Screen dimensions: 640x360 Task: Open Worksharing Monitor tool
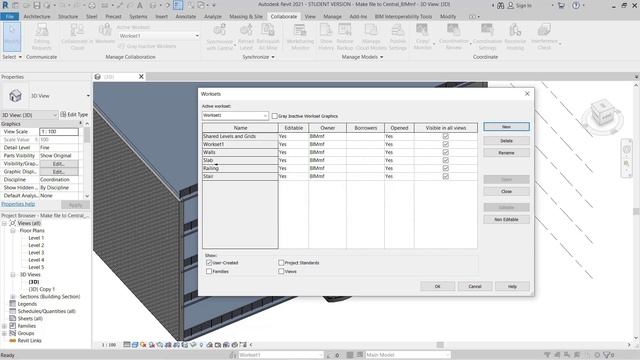[300, 36]
